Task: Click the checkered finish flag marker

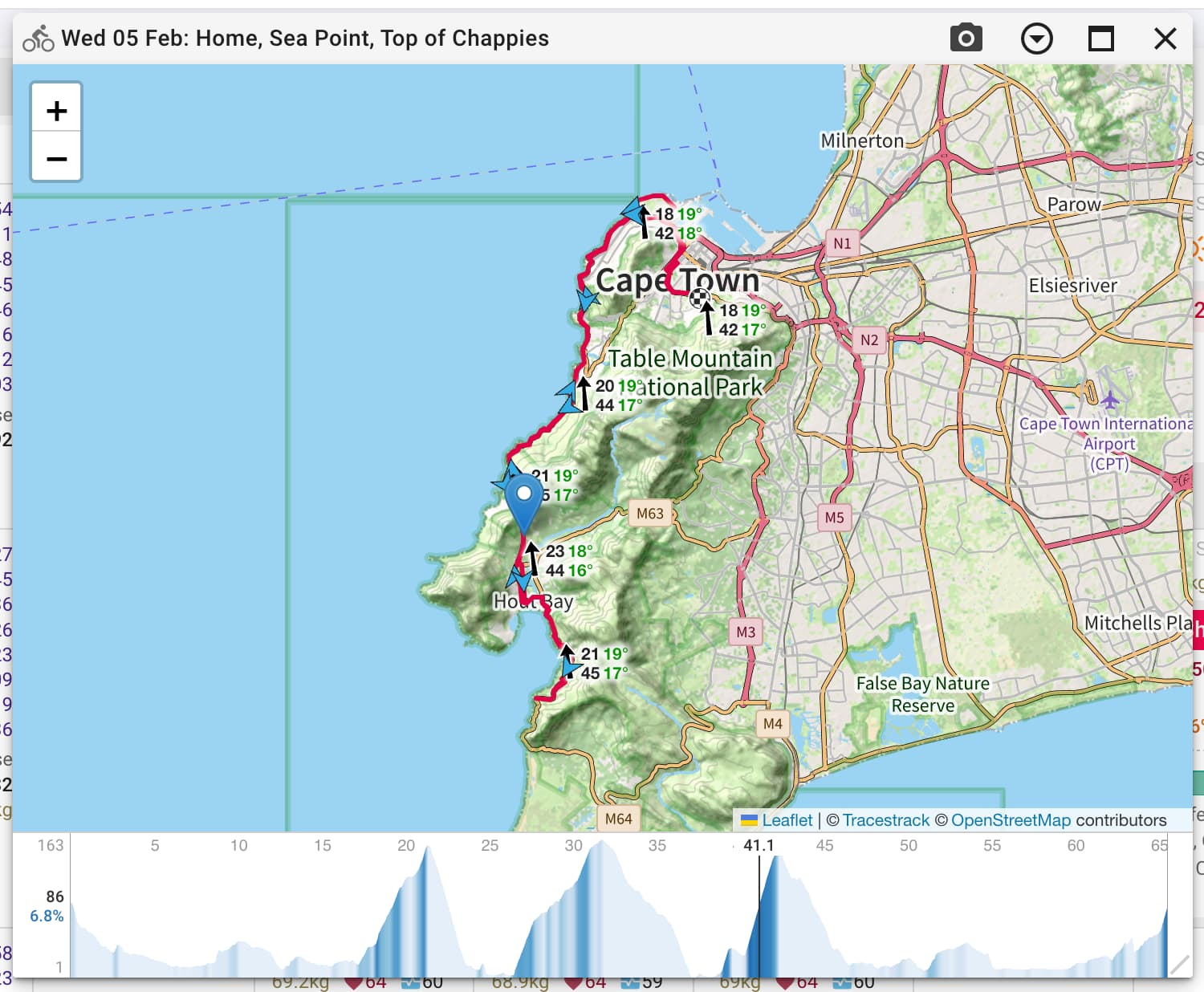Action: [699, 298]
